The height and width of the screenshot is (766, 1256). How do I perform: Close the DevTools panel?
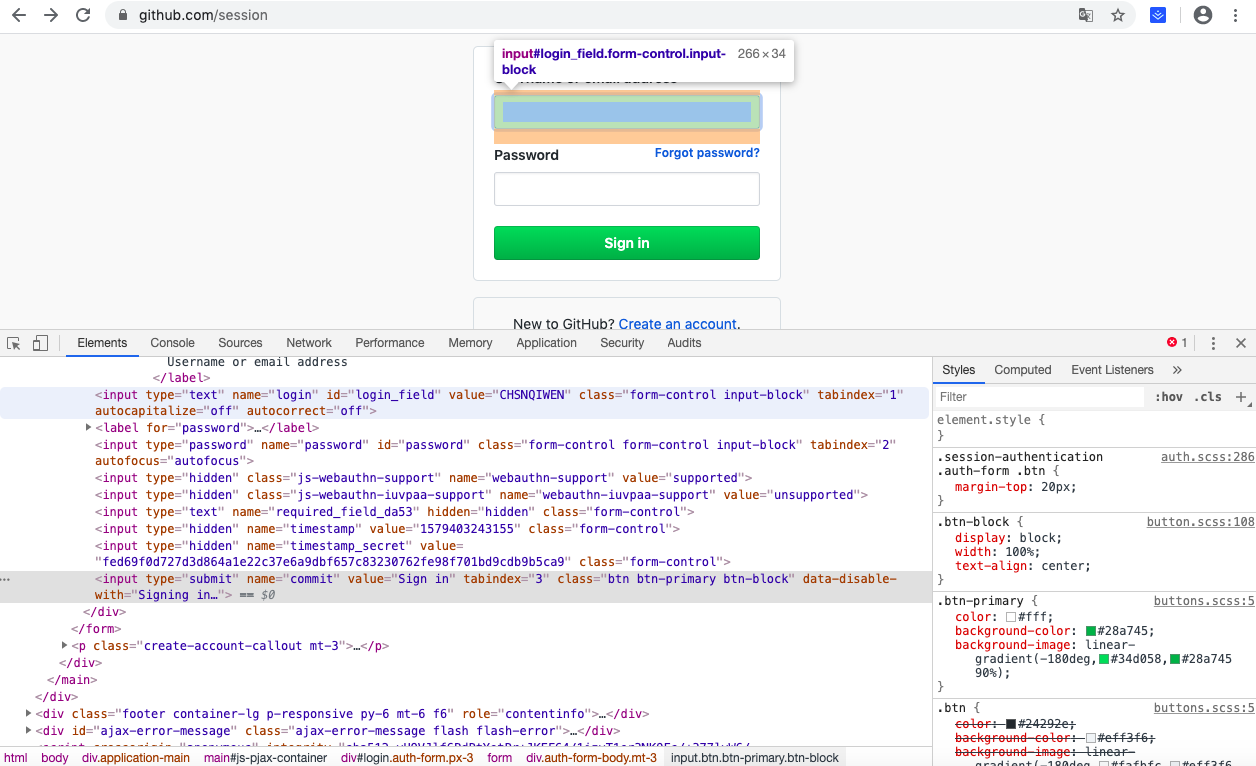point(1241,343)
